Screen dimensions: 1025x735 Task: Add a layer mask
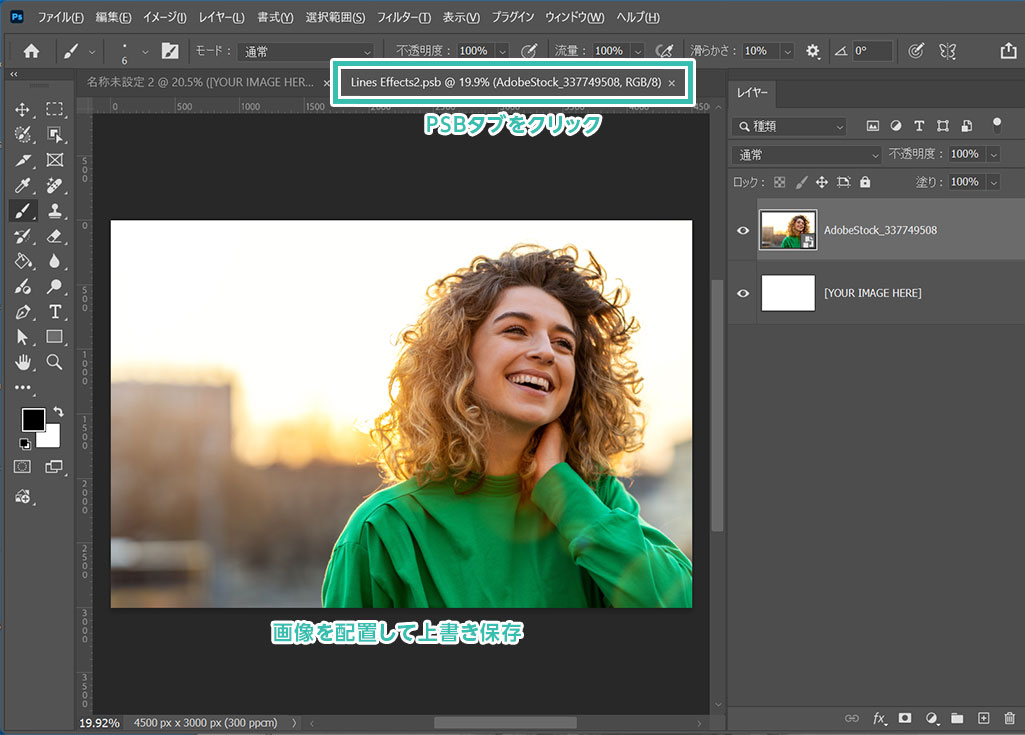[905, 718]
